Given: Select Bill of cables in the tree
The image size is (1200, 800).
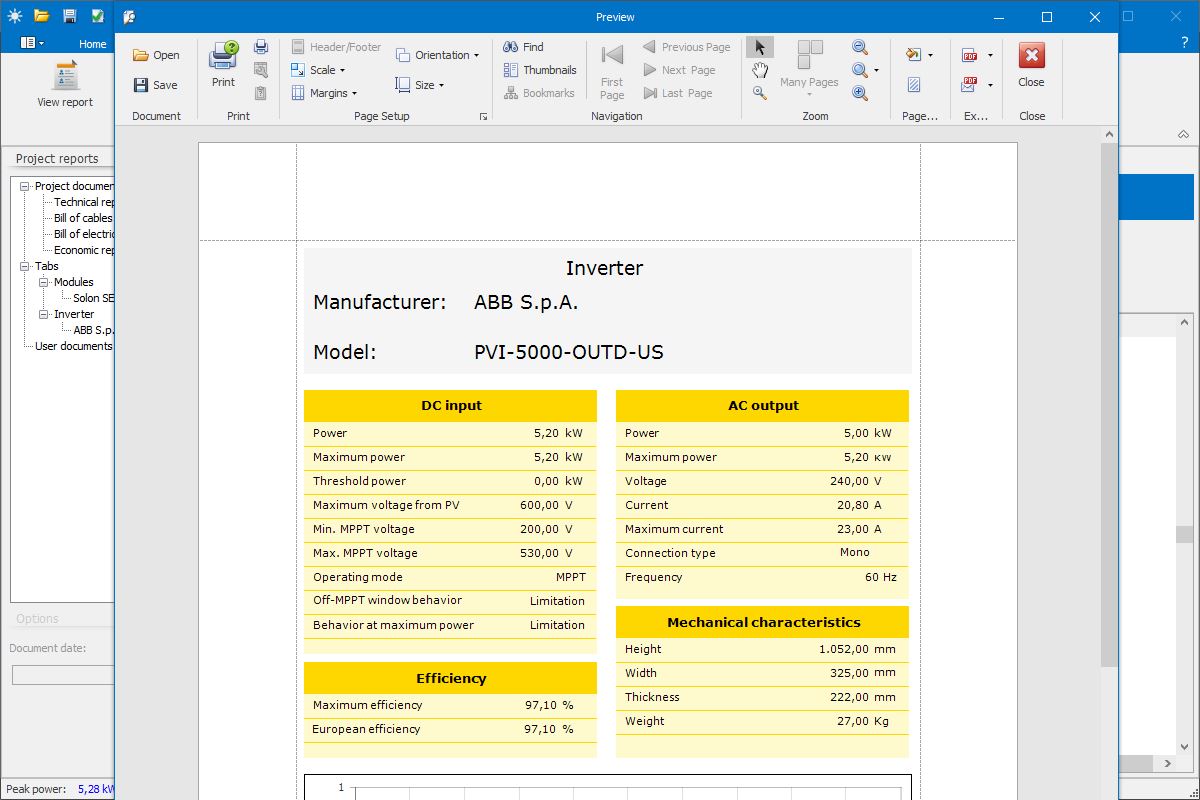Looking at the screenshot, I should 83,218.
